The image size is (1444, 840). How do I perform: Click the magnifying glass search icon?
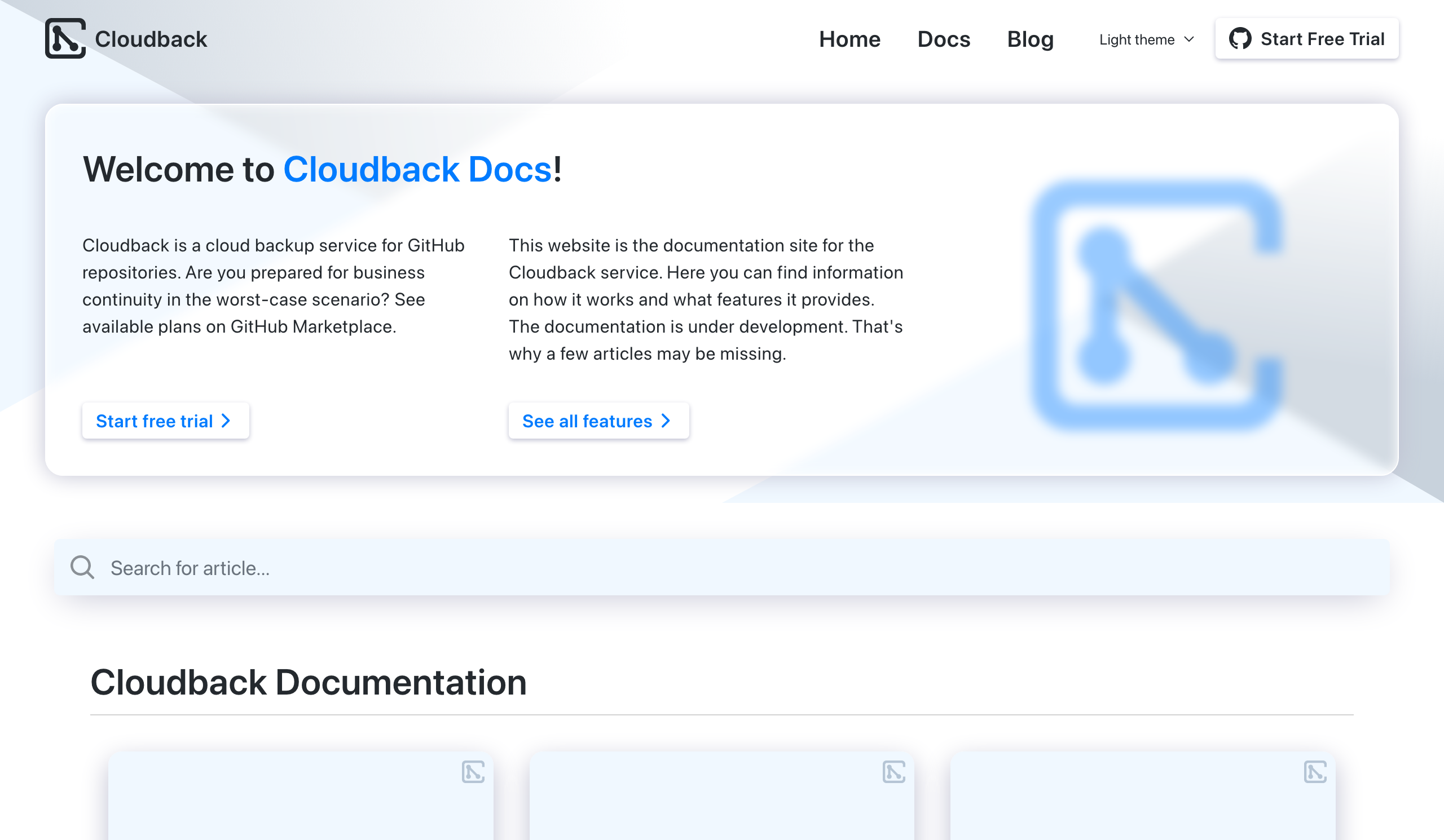coord(82,568)
